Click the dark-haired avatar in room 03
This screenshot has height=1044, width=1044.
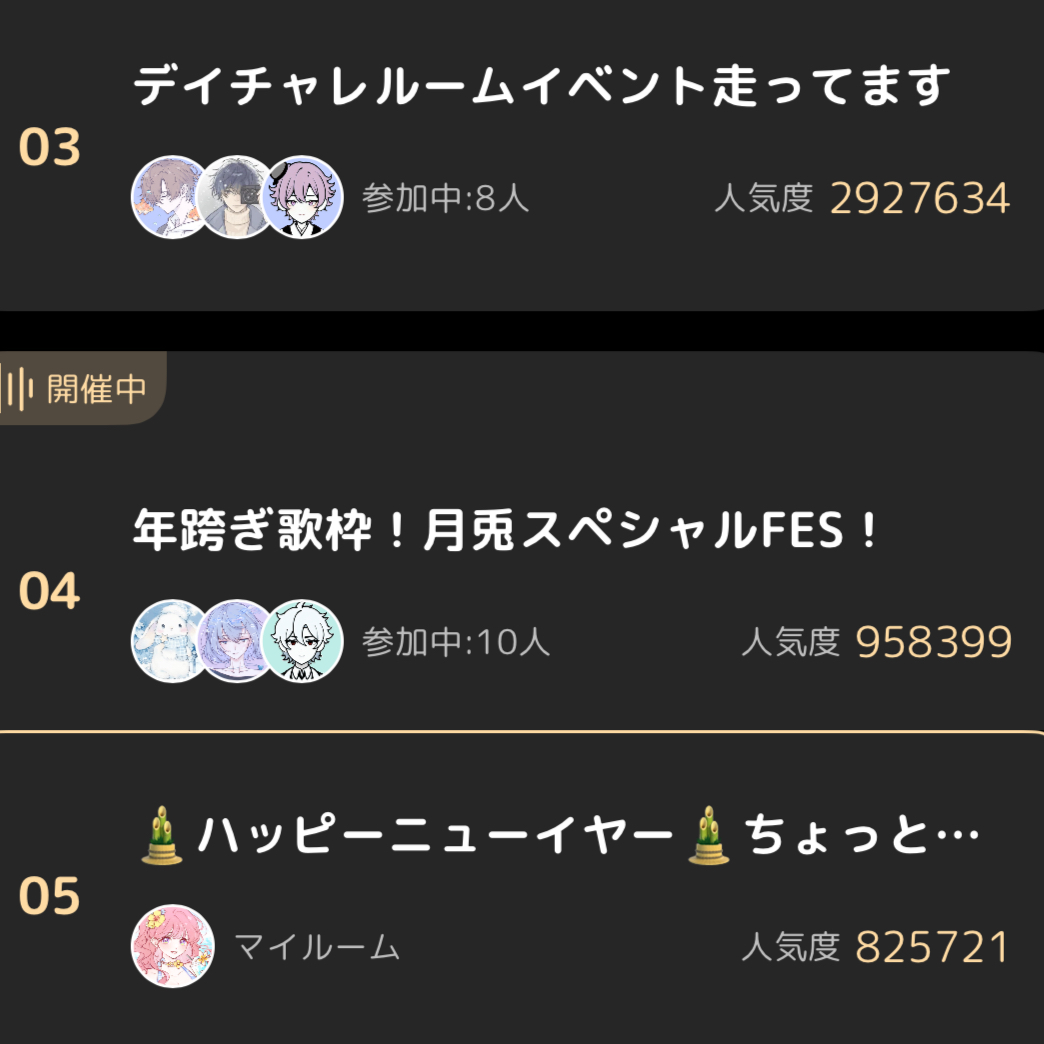point(236,197)
